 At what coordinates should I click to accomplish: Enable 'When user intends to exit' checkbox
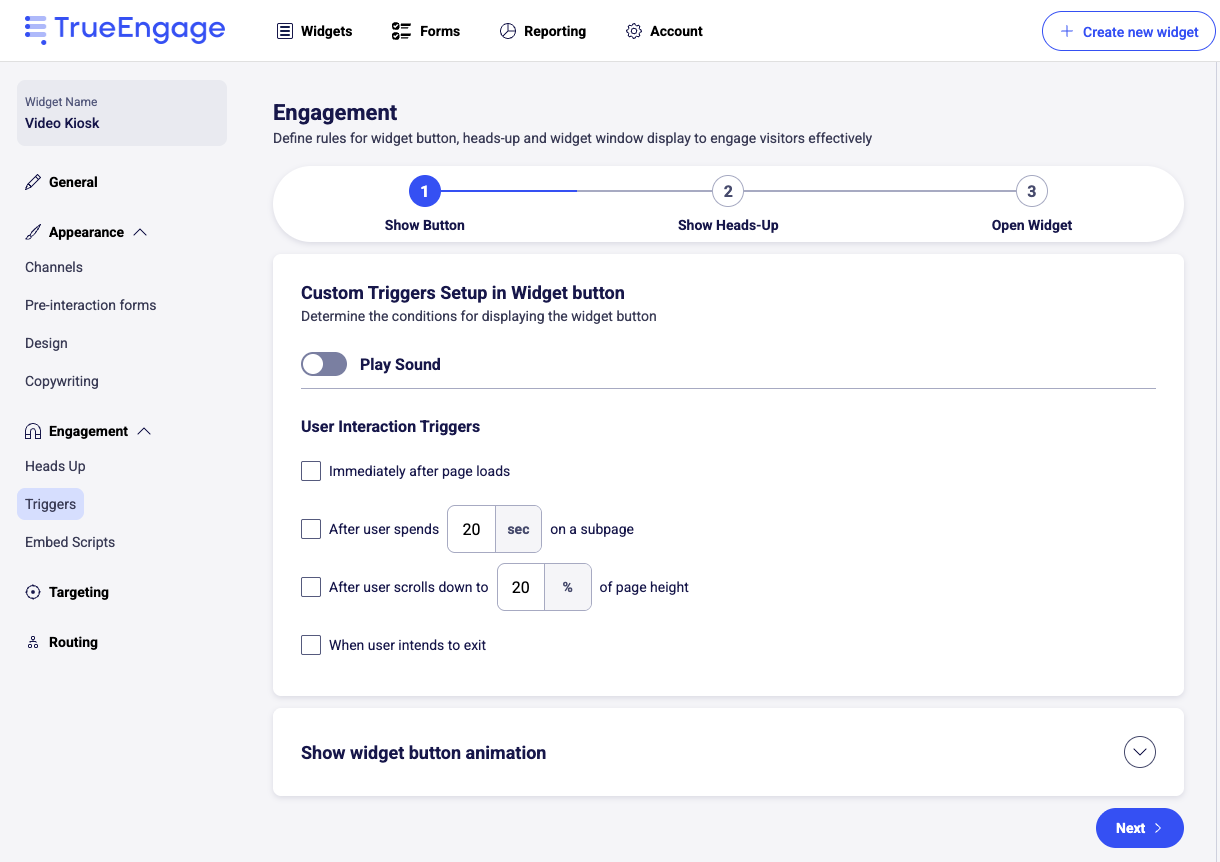pos(311,645)
